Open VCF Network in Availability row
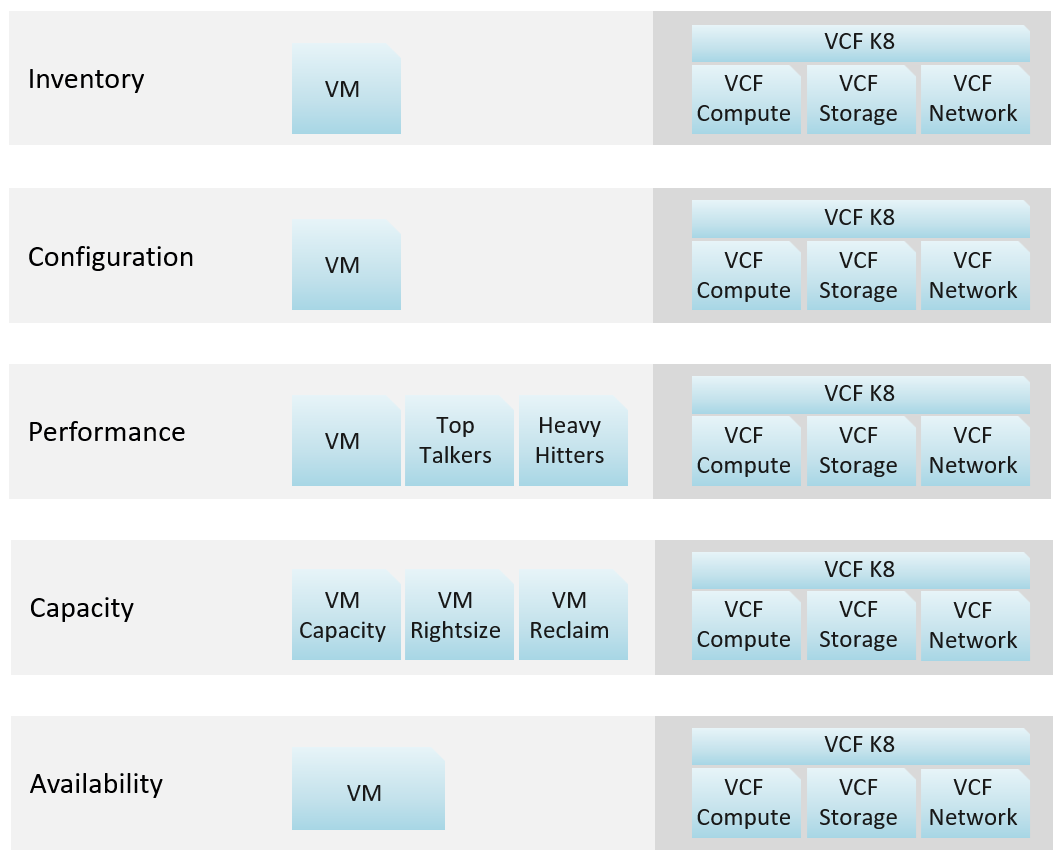1062x857 pixels. click(x=975, y=803)
